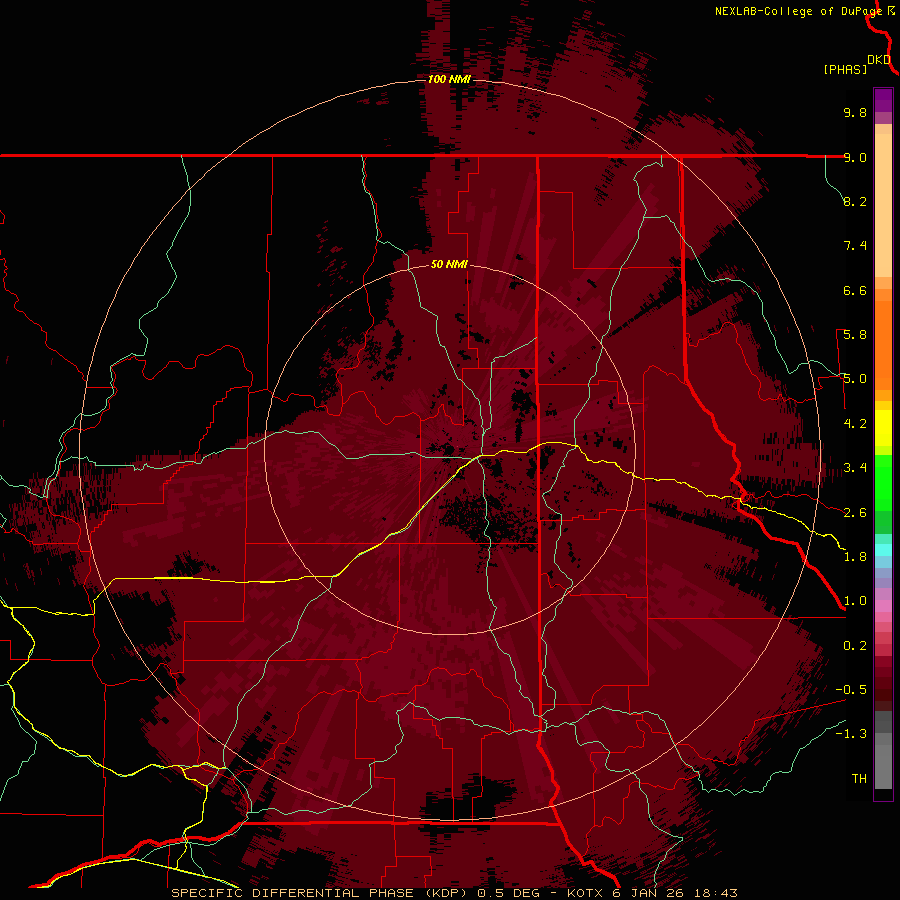
Task: Click the 4.2 value on the scale
Action: click(x=855, y=424)
